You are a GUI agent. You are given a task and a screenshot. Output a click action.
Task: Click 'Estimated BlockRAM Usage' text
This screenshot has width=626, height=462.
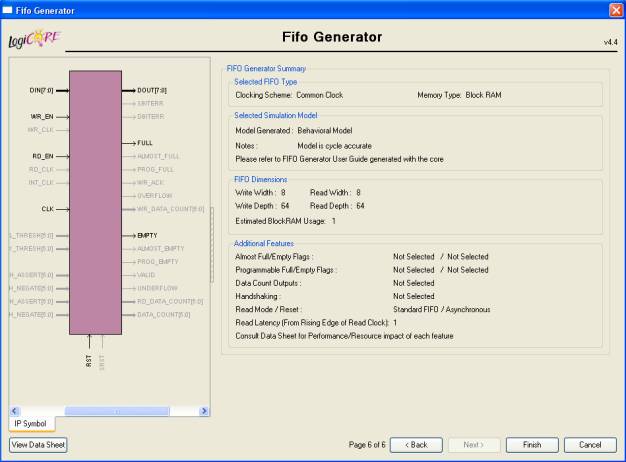(x=280, y=221)
